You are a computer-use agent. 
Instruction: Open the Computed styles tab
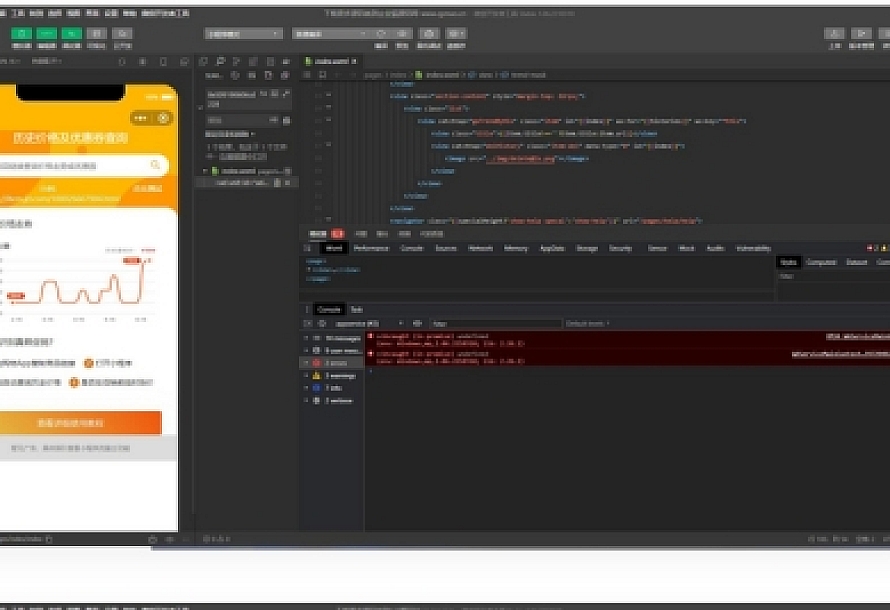click(821, 262)
